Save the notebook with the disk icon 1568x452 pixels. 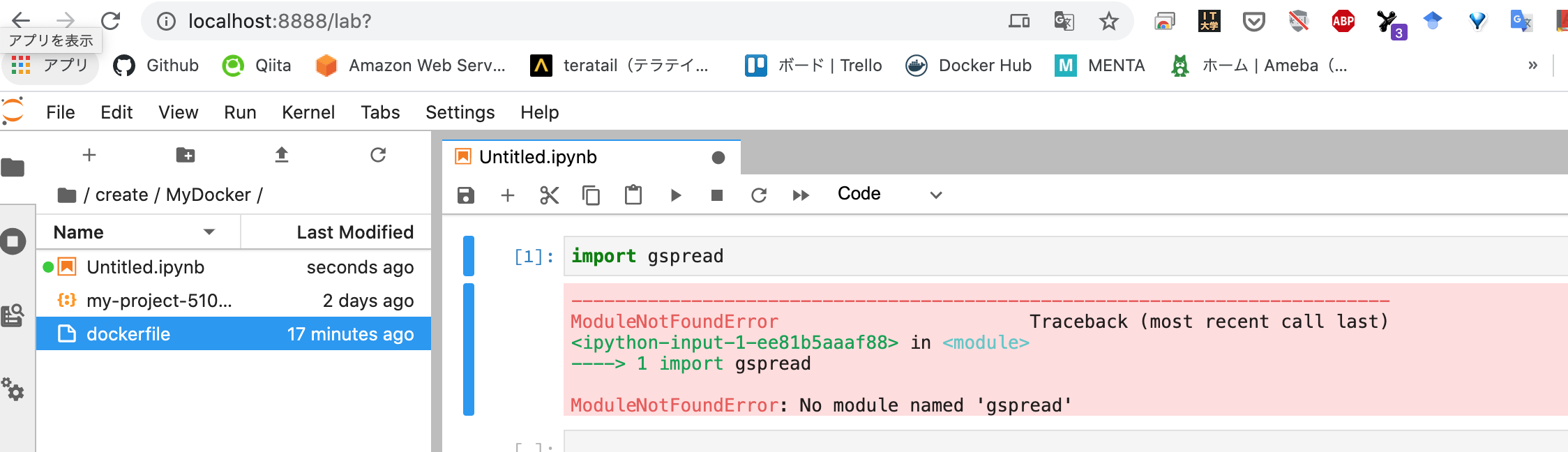click(x=466, y=195)
